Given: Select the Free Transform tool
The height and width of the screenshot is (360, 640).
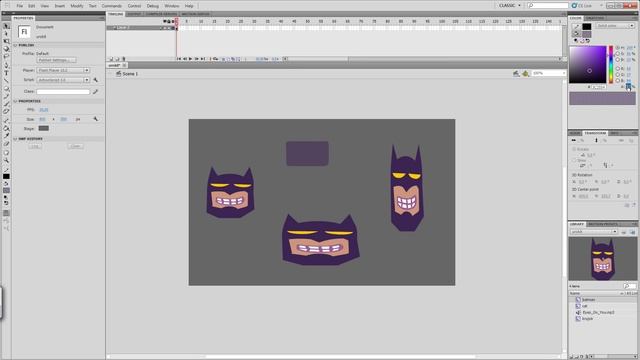Looking at the screenshot, I should pos(6,42).
